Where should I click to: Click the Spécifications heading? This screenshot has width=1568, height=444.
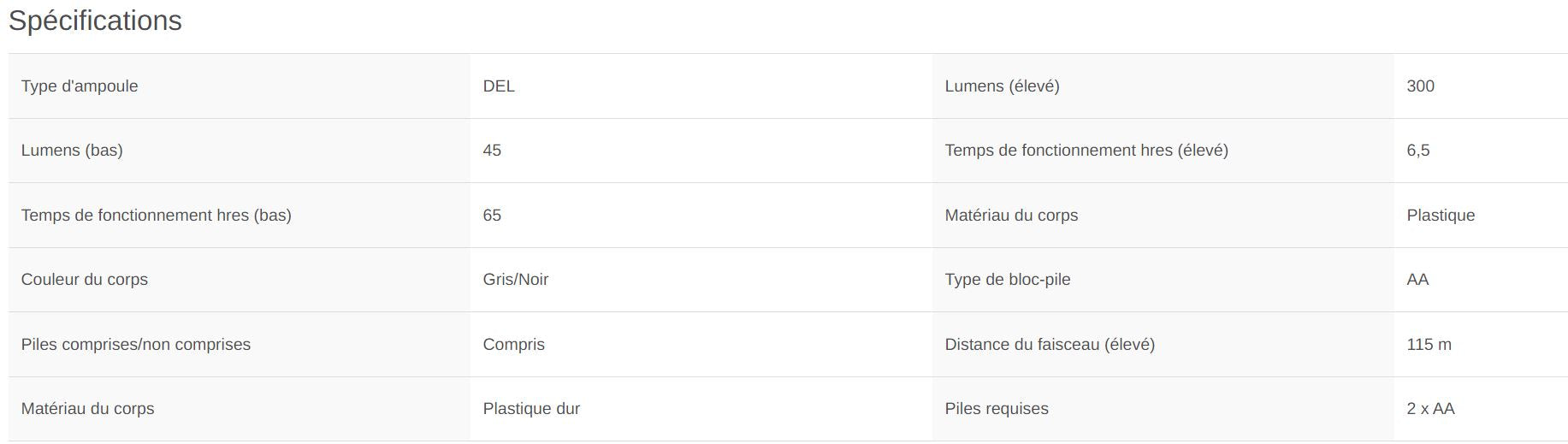(95, 21)
